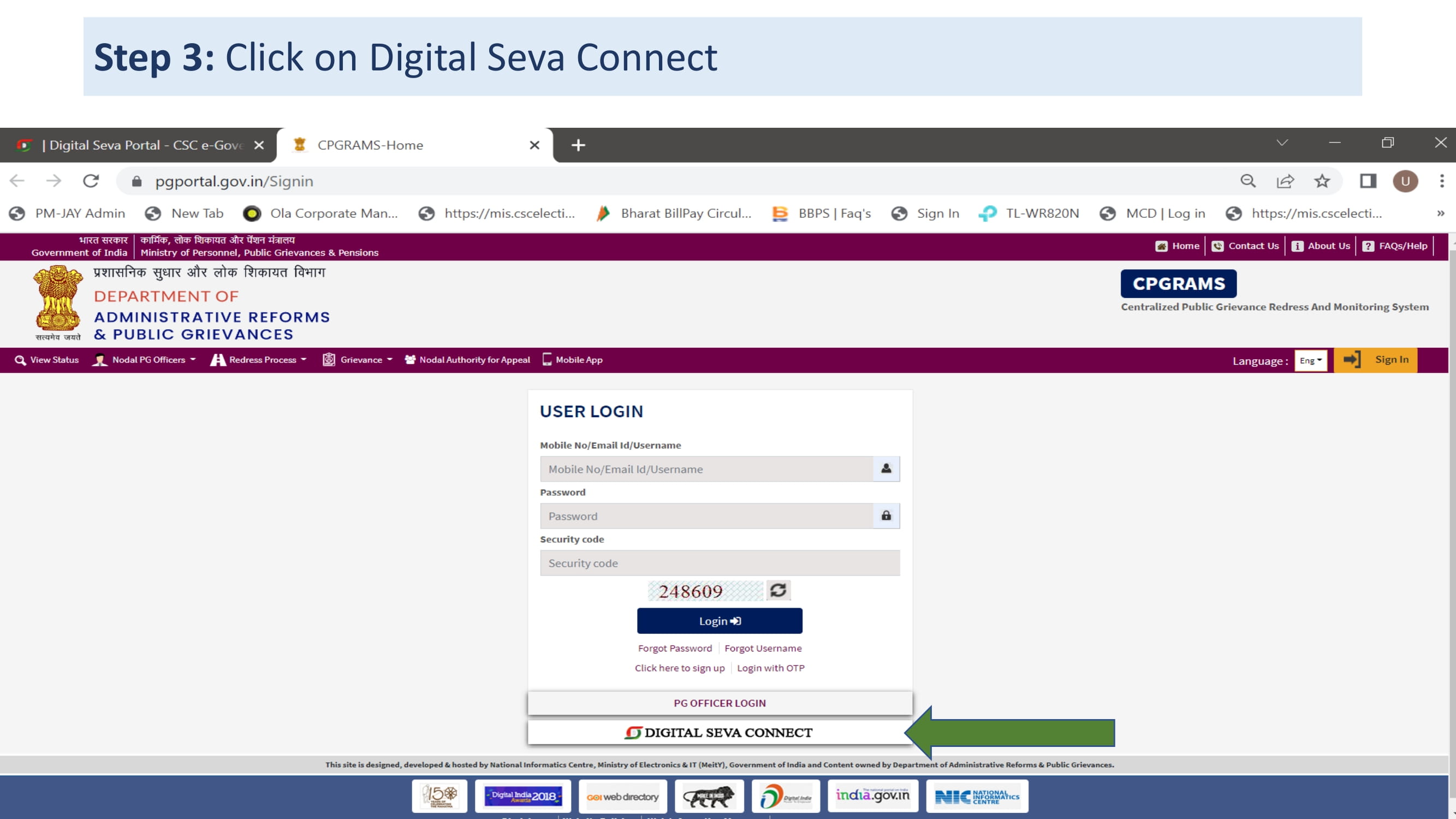The image size is (1456, 819).
Task: Open the Ola Corporate Man... bookmark
Action: coord(320,213)
